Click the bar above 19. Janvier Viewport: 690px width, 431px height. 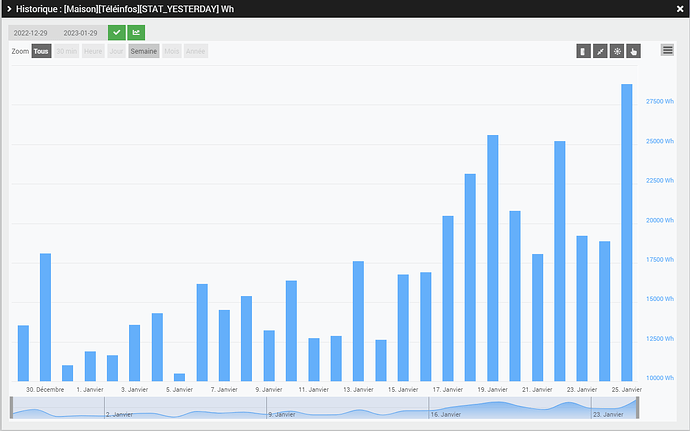pos(493,258)
